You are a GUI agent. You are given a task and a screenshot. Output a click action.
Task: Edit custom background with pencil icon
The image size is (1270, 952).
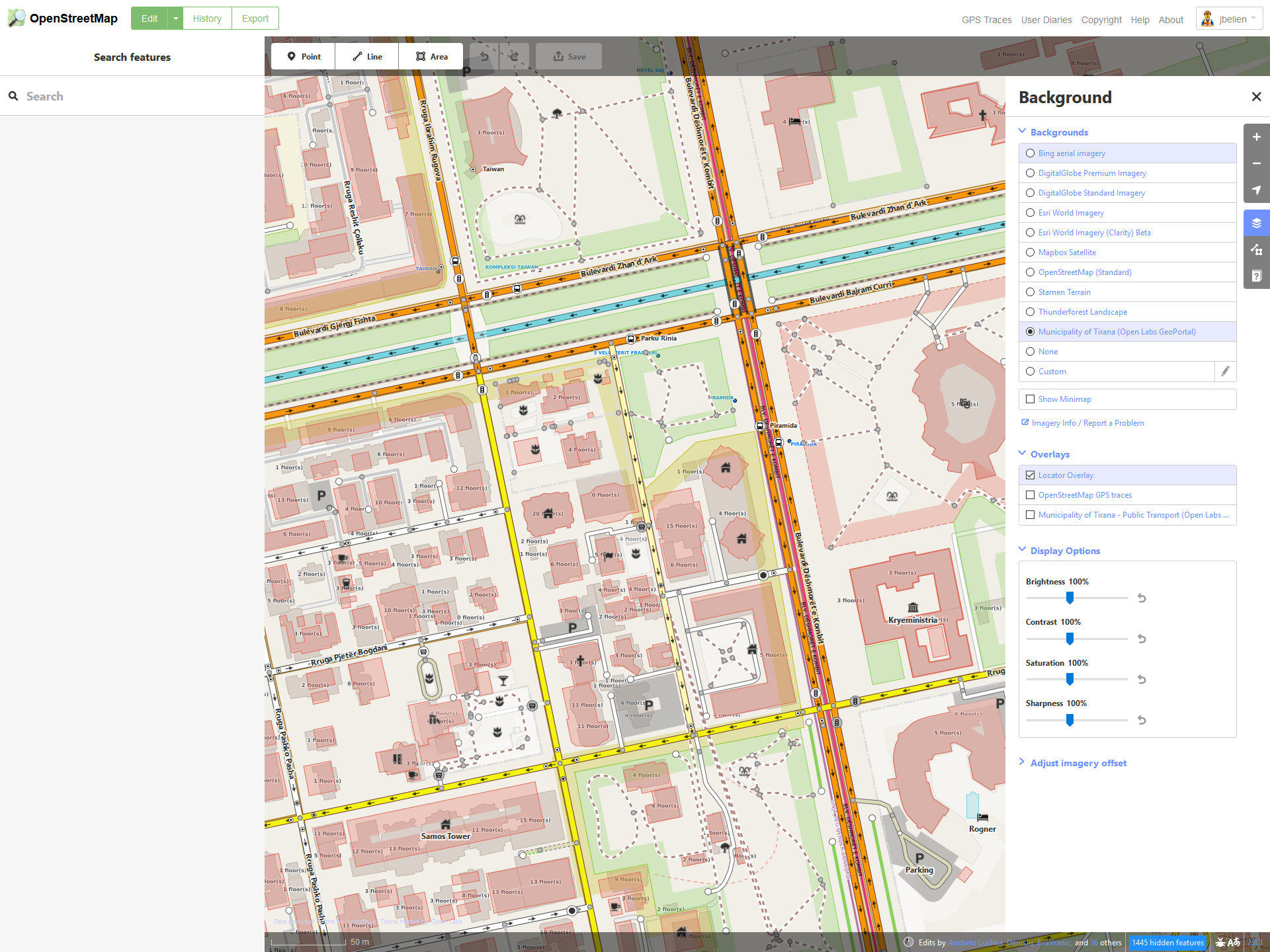pyautogui.click(x=1225, y=372)
